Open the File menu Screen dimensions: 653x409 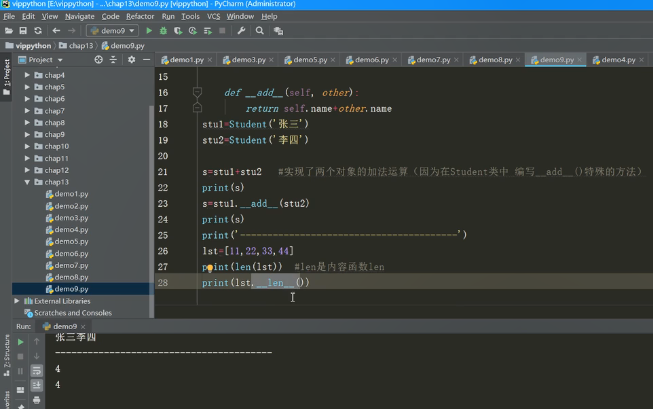pyautogui.click(x=9, y=17)
